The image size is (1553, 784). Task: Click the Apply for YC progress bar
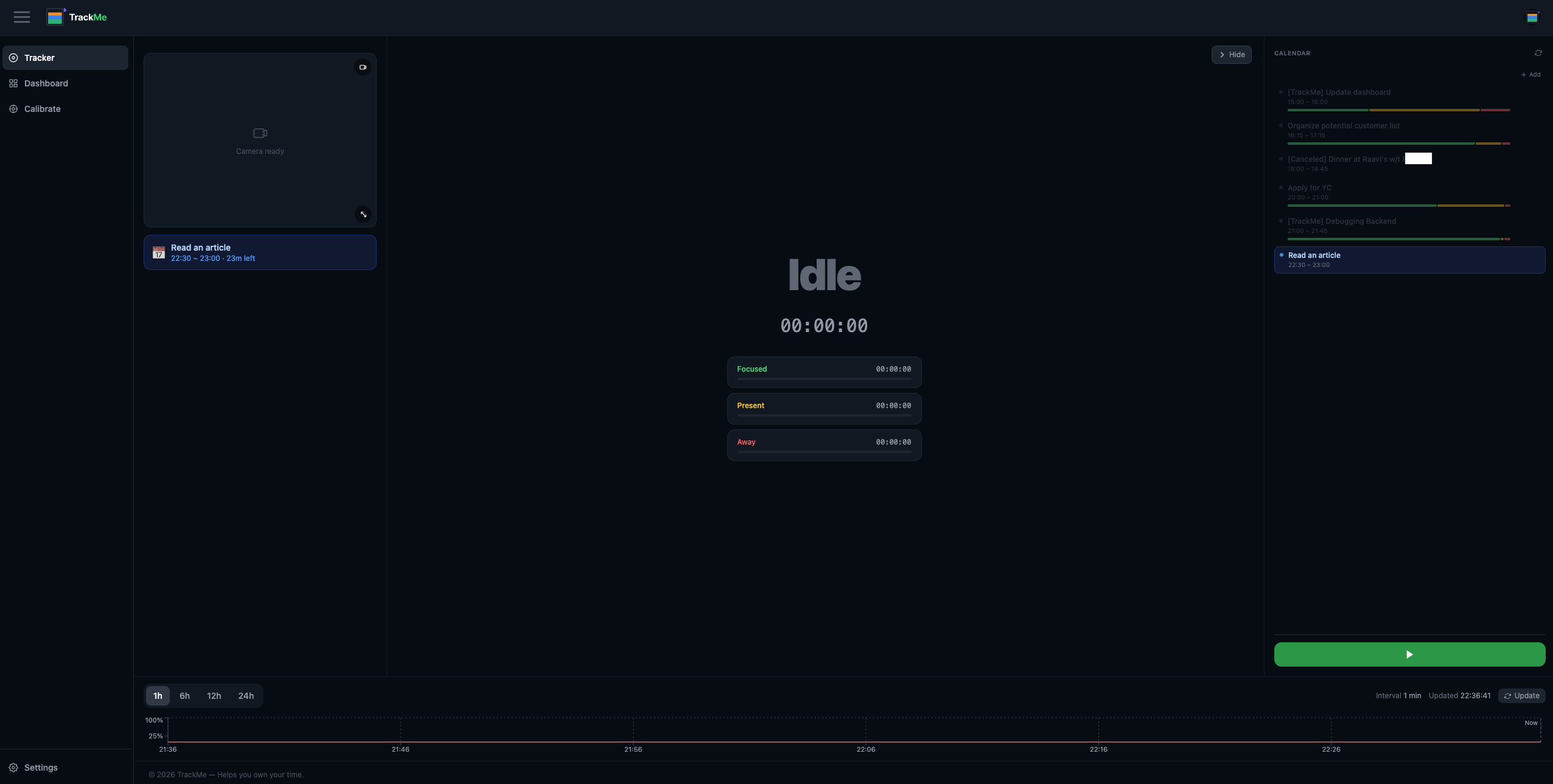click(1398, 206)
